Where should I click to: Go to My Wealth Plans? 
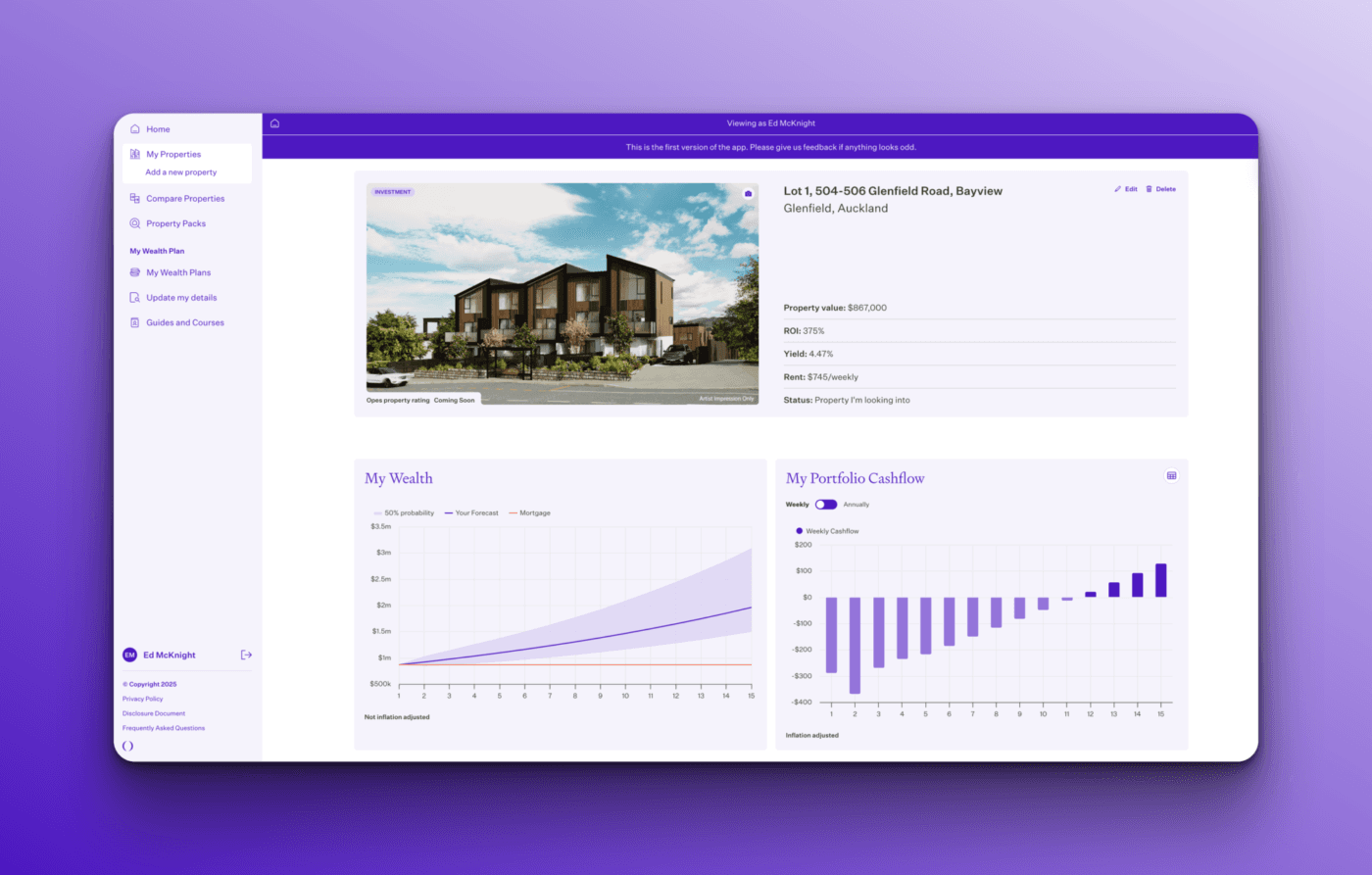178,272
